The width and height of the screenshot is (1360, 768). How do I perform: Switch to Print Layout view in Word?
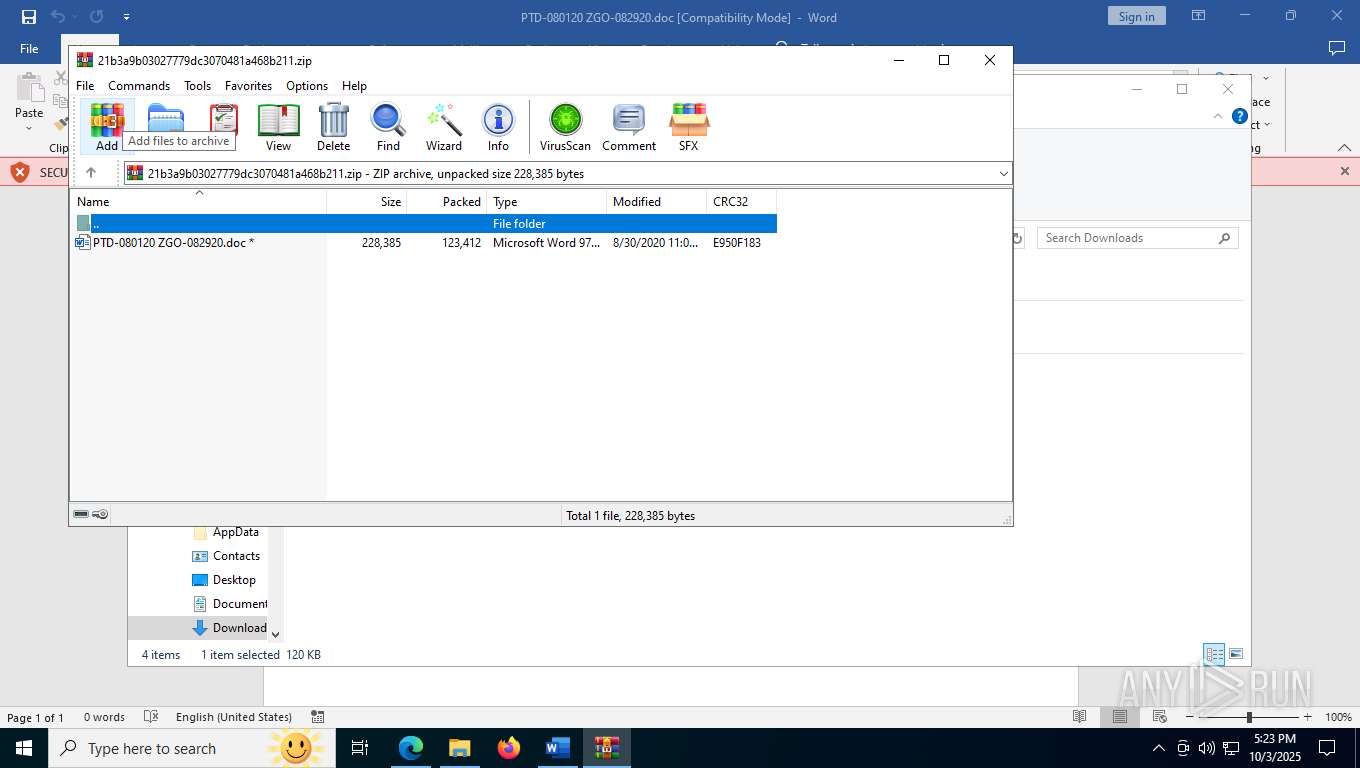1120,717
